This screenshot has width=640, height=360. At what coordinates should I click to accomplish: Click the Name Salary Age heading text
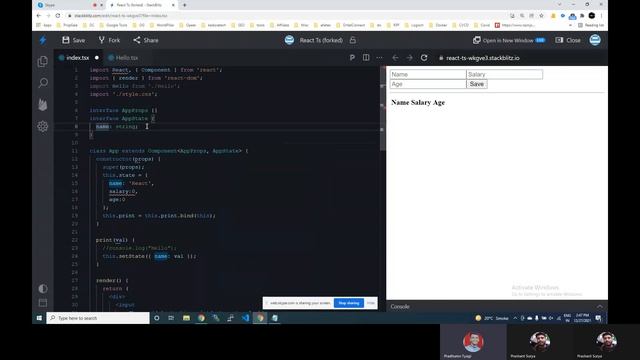tap(418, 102)
